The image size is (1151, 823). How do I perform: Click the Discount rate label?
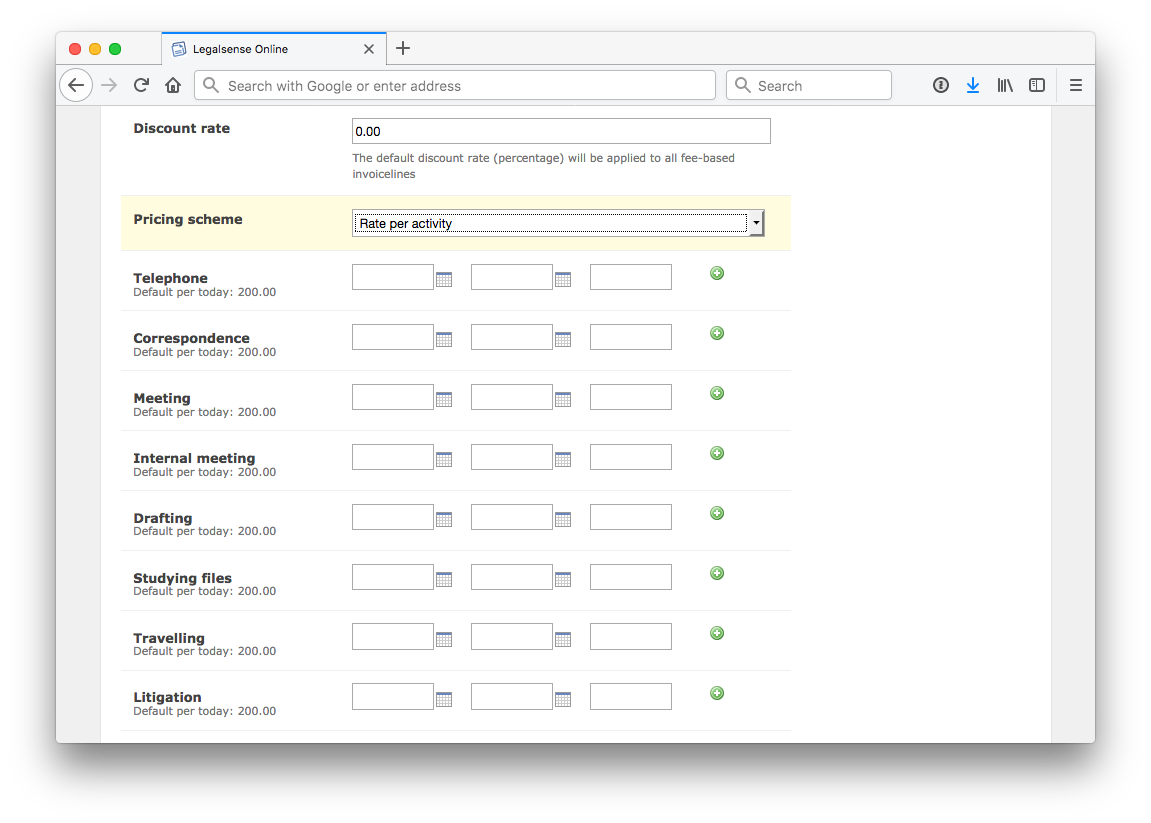pos(181,128)
